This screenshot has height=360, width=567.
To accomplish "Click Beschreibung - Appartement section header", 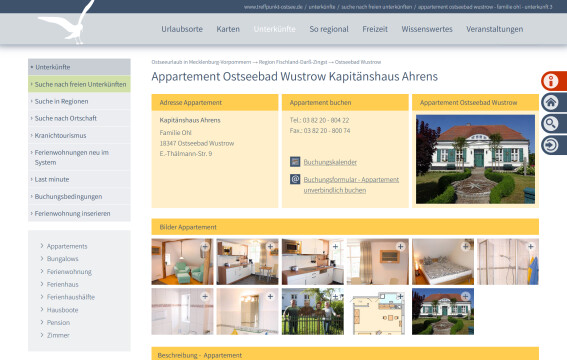I will click(345, 353).
